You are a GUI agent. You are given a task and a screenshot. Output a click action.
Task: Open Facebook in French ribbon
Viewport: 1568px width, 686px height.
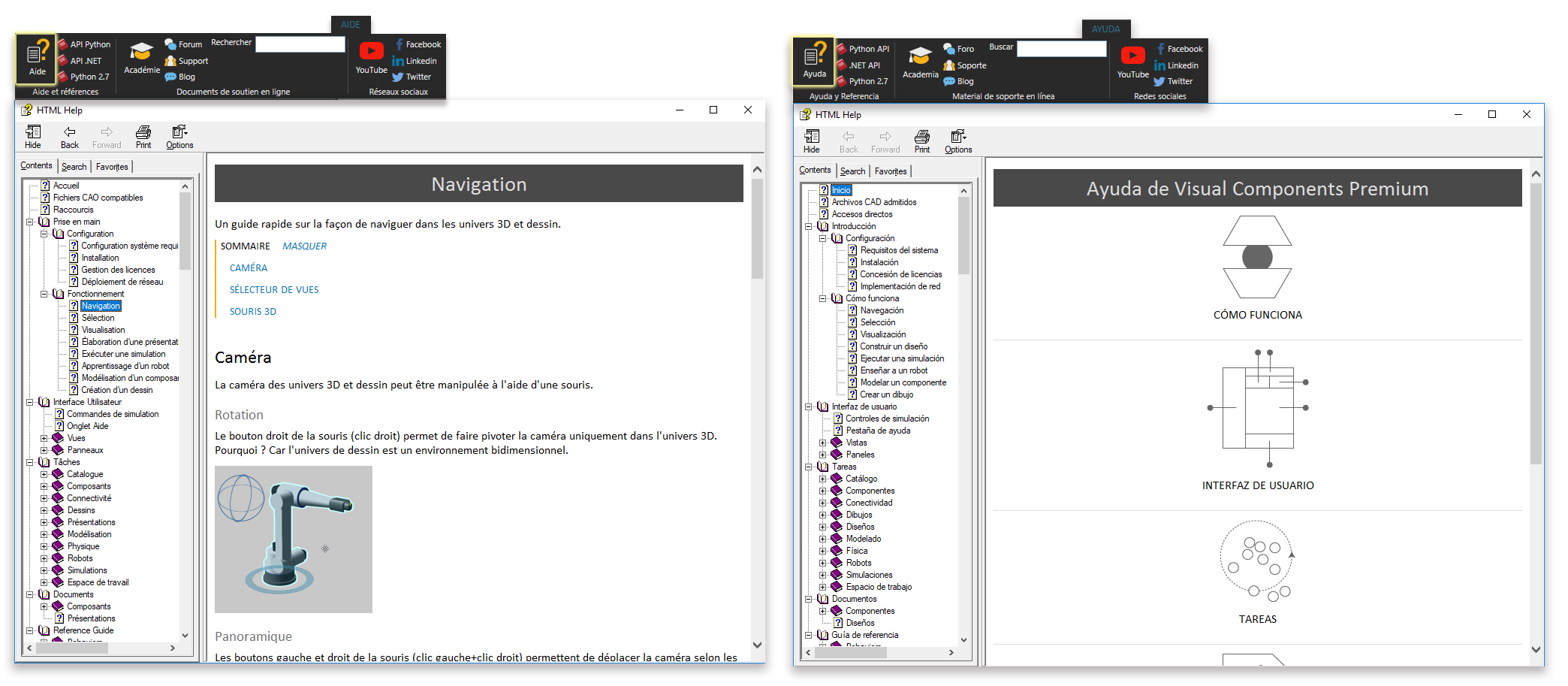[x=418, y=44]
